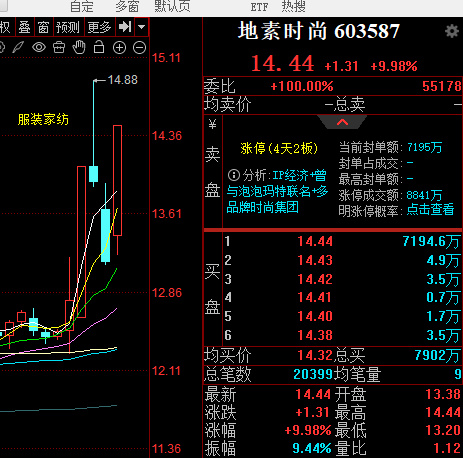Collapse the sell-panel red chevron expander
The width and height of the screenshot is (463, 458).
point(342,122)
